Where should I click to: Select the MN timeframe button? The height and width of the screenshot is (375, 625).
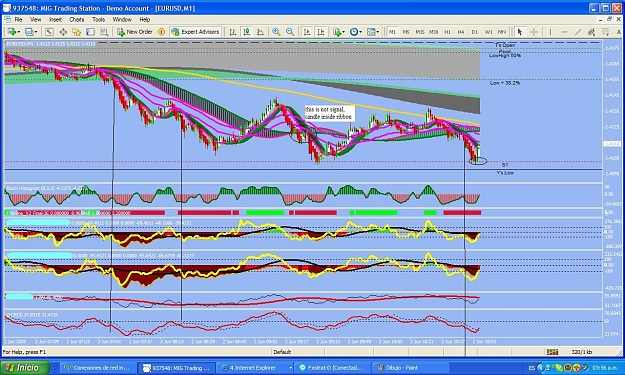pyautogui.click(x=502, y=32)
